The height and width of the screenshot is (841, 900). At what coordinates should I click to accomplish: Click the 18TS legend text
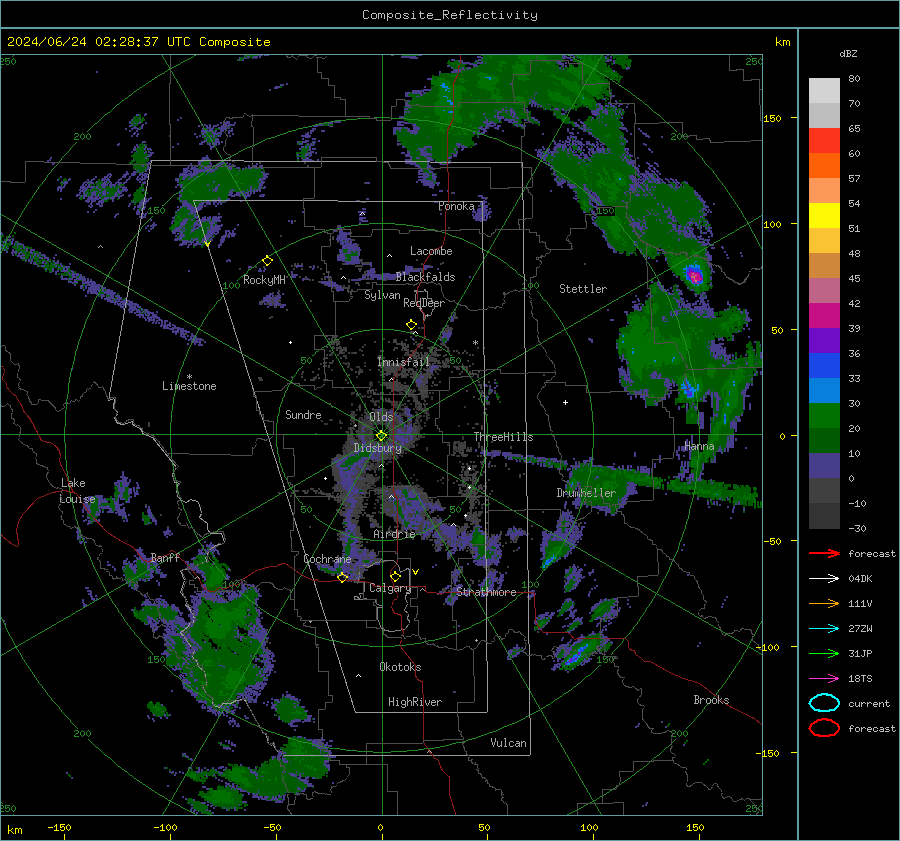860,679
